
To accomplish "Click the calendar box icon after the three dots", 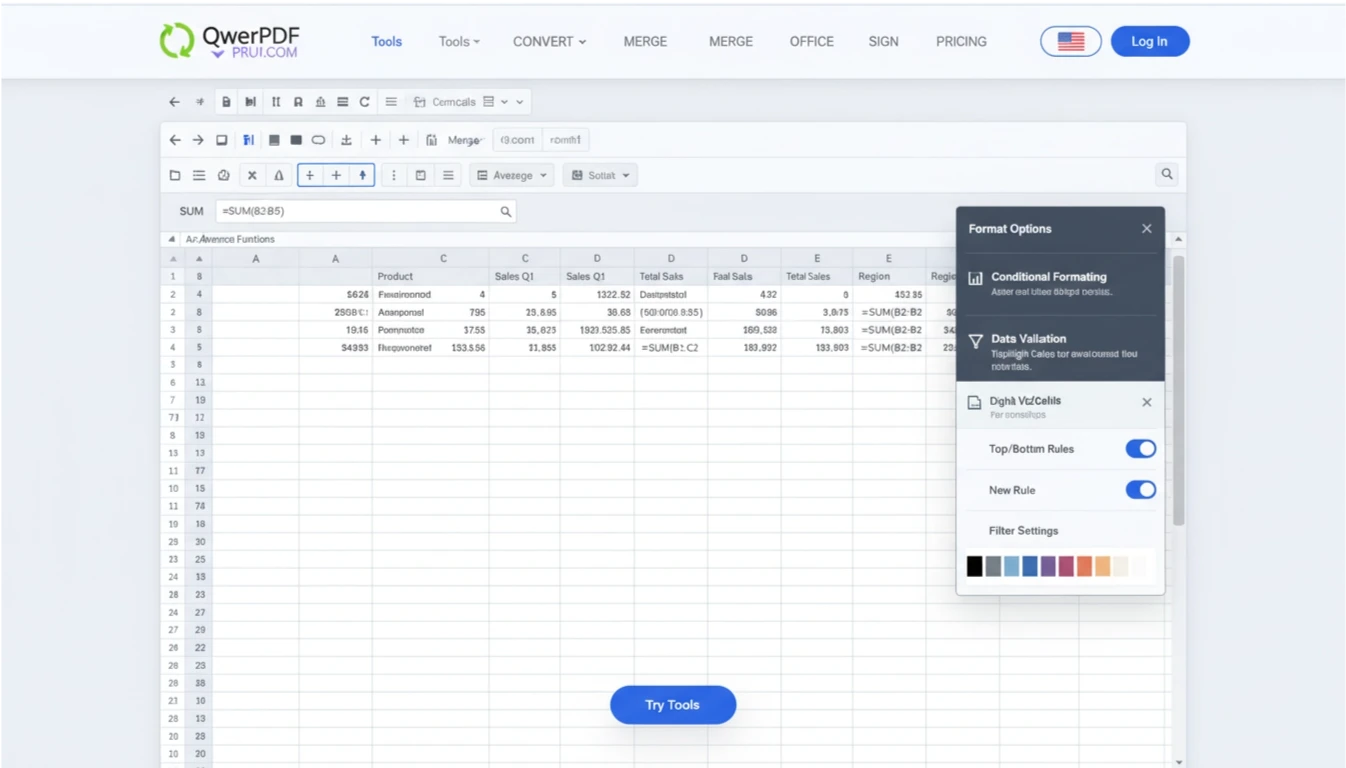I will tap(421, 175).
